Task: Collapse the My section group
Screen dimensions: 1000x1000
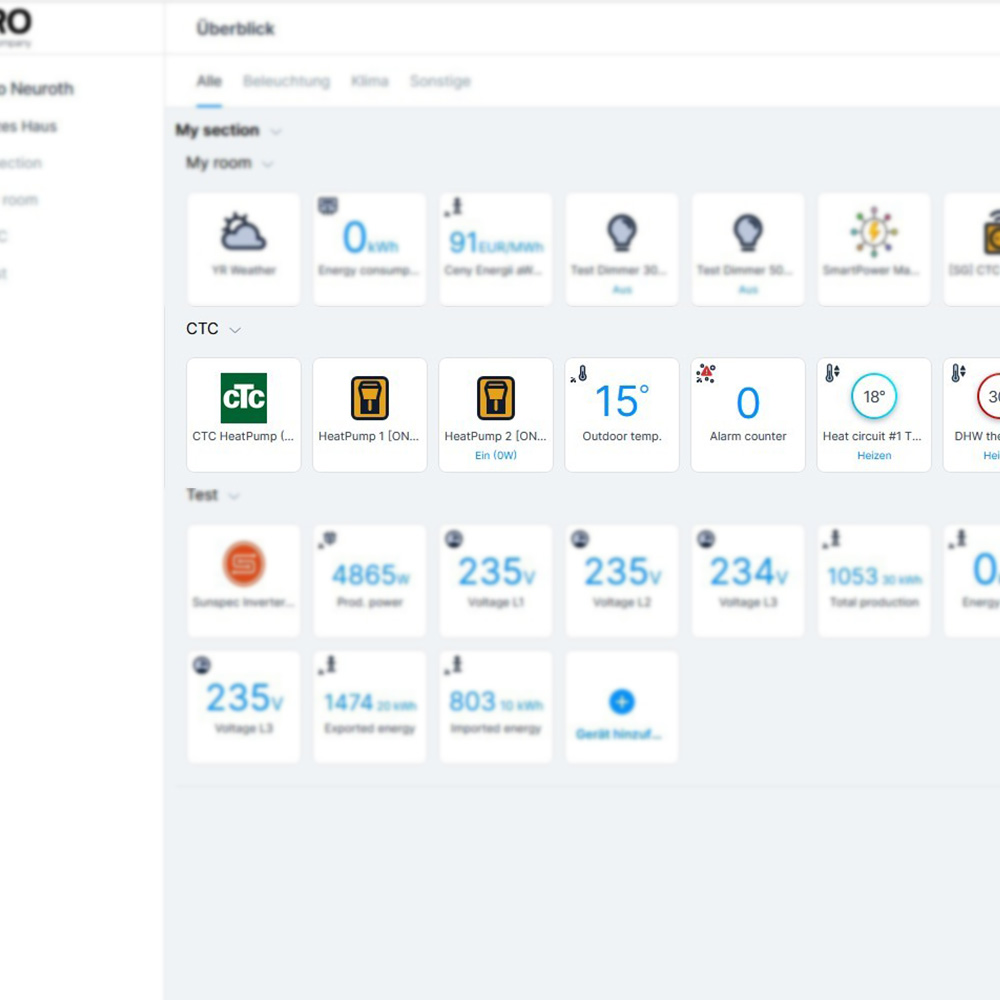Action: pyautogui.click(x=276, y=131)
